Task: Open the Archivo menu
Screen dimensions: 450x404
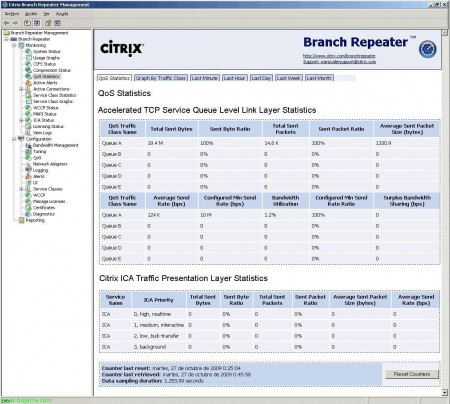Action: pos(12,14)
